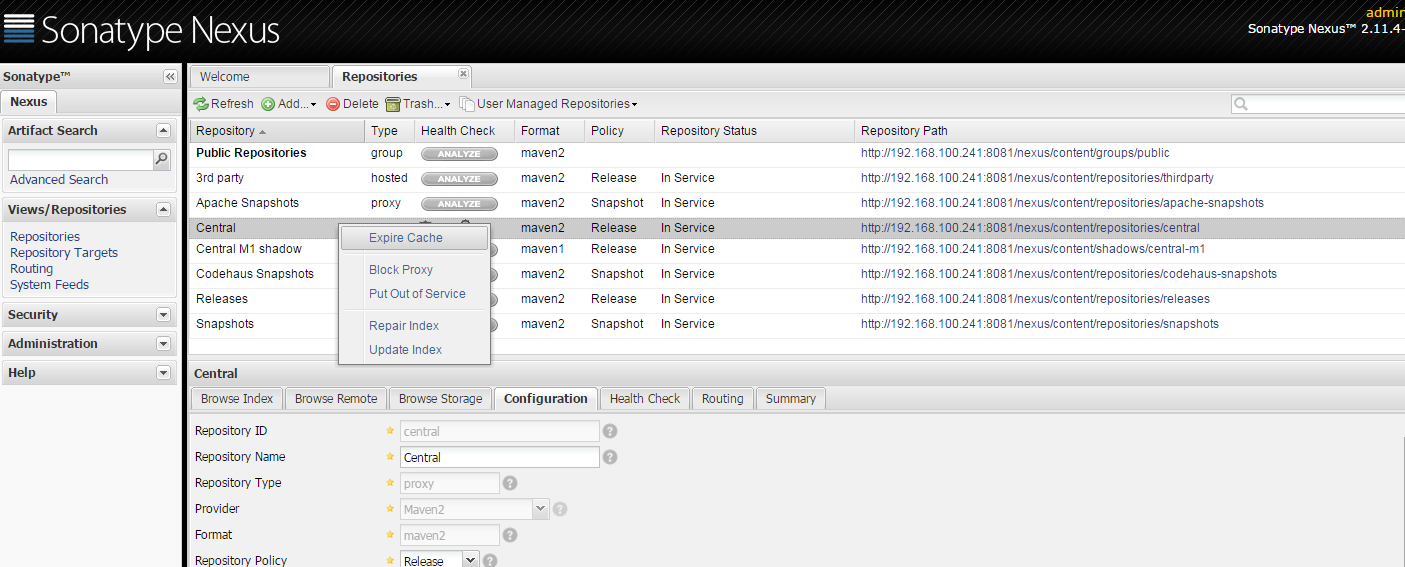Click the help icon beside Provider
Viewport: 1405px width, 567px height.
click(560, 509)
